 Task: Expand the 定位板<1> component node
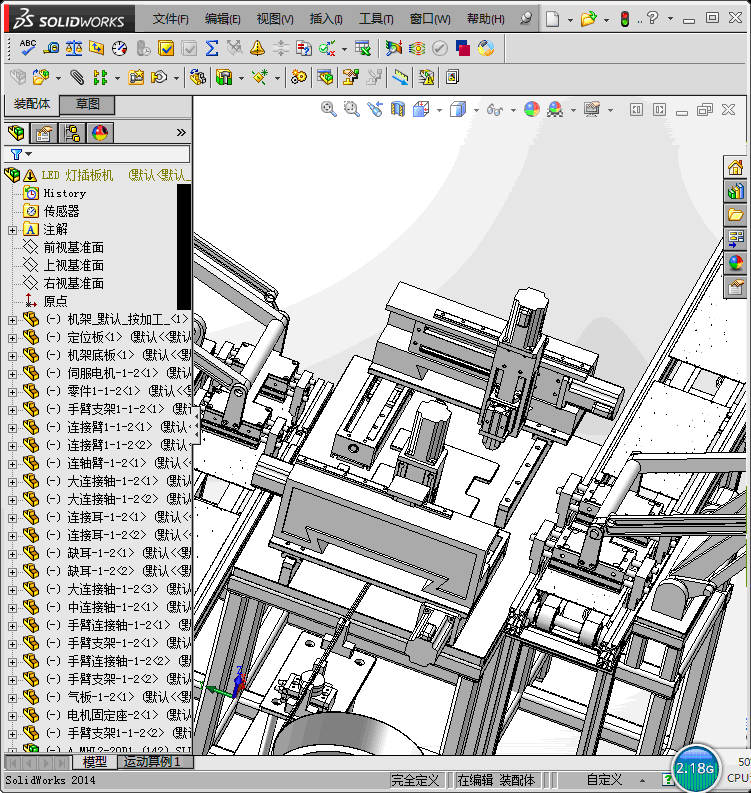coord(12,338)
